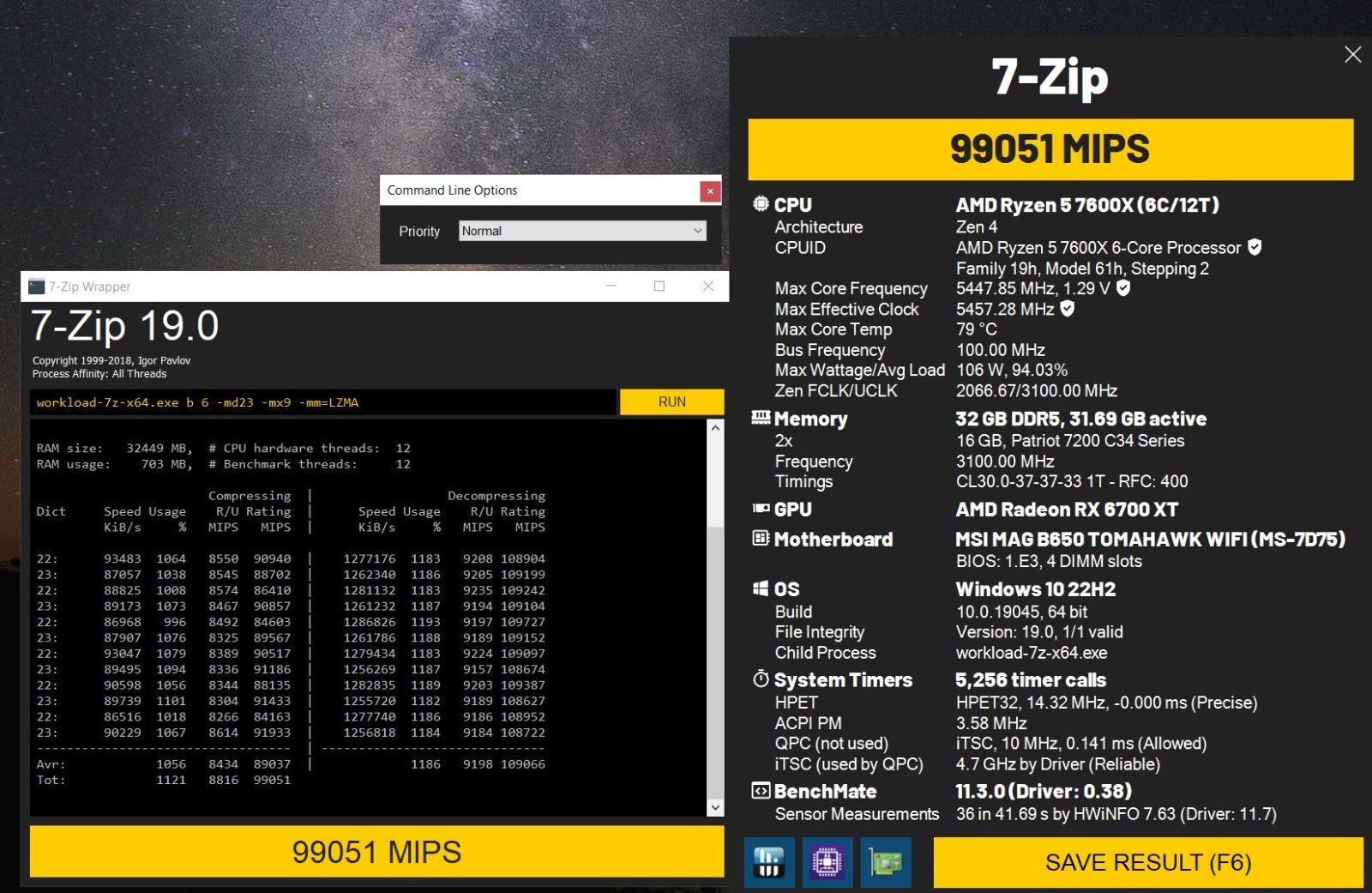Click the 99051 MIPS bar in 7-Zip Wrapper
1372x893 pixels.
point(376,852)
